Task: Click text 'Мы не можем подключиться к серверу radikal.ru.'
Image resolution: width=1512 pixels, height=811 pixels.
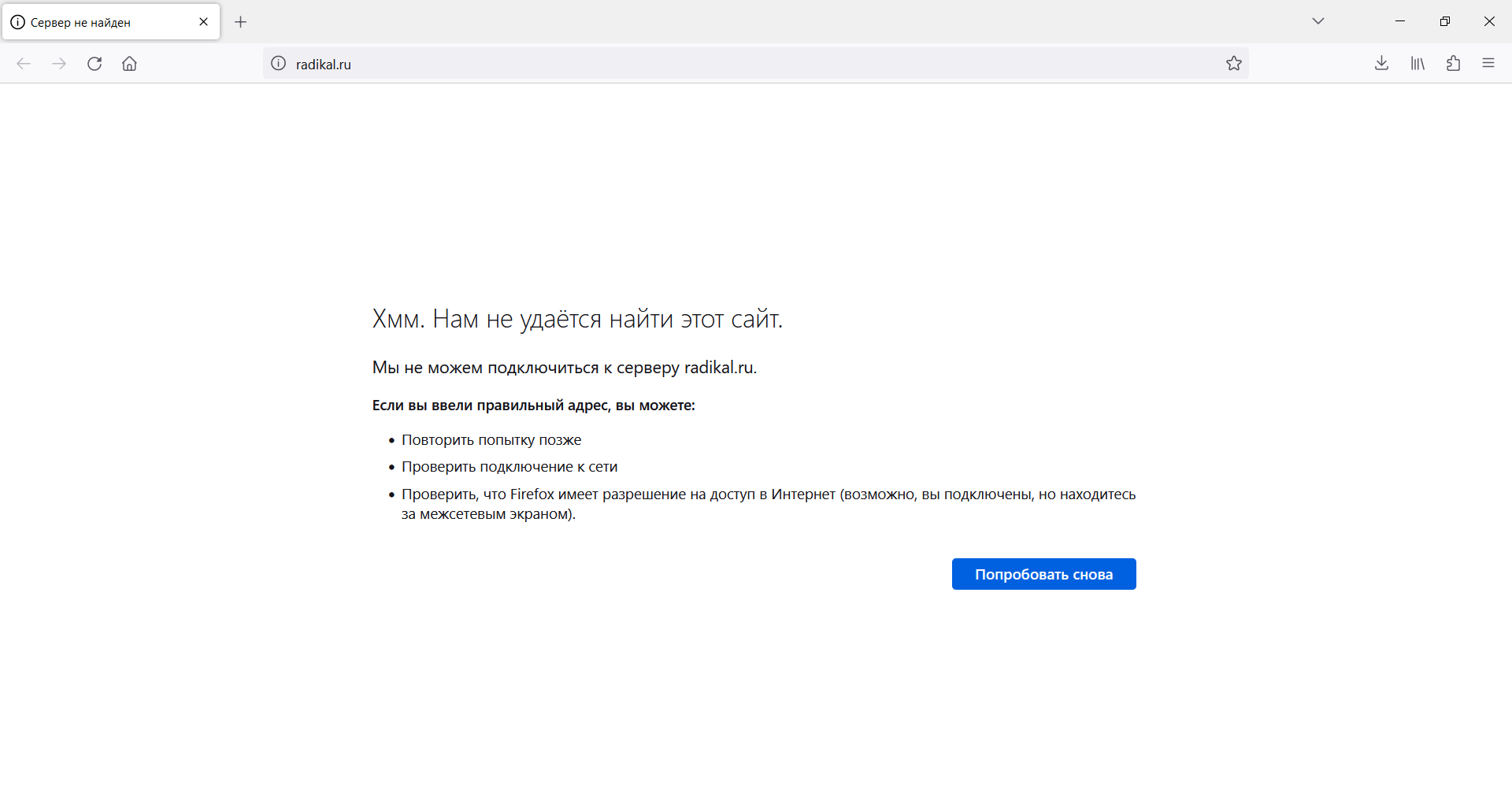Action: (564, 368)
